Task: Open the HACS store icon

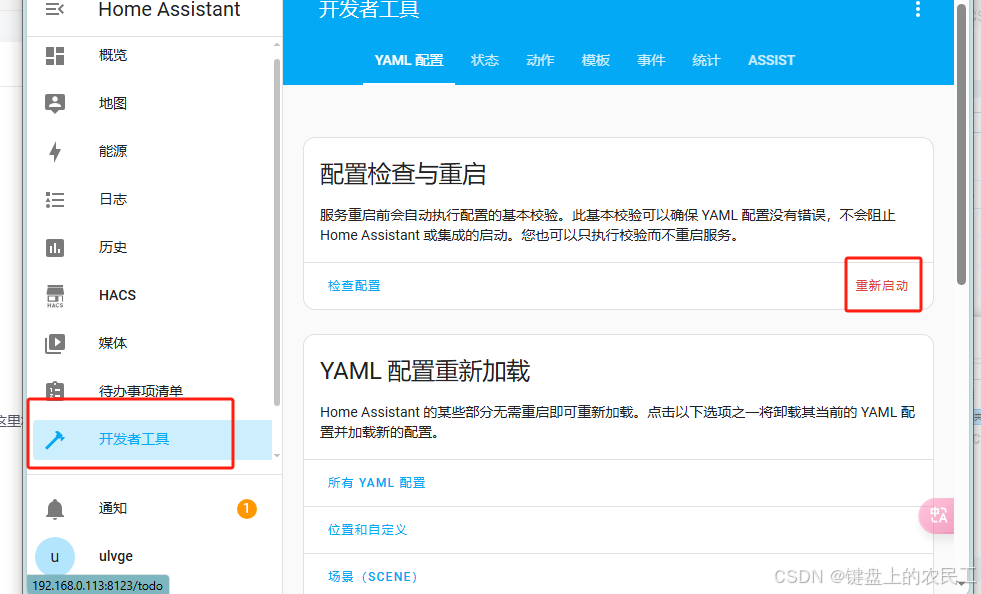Action: 55,296
